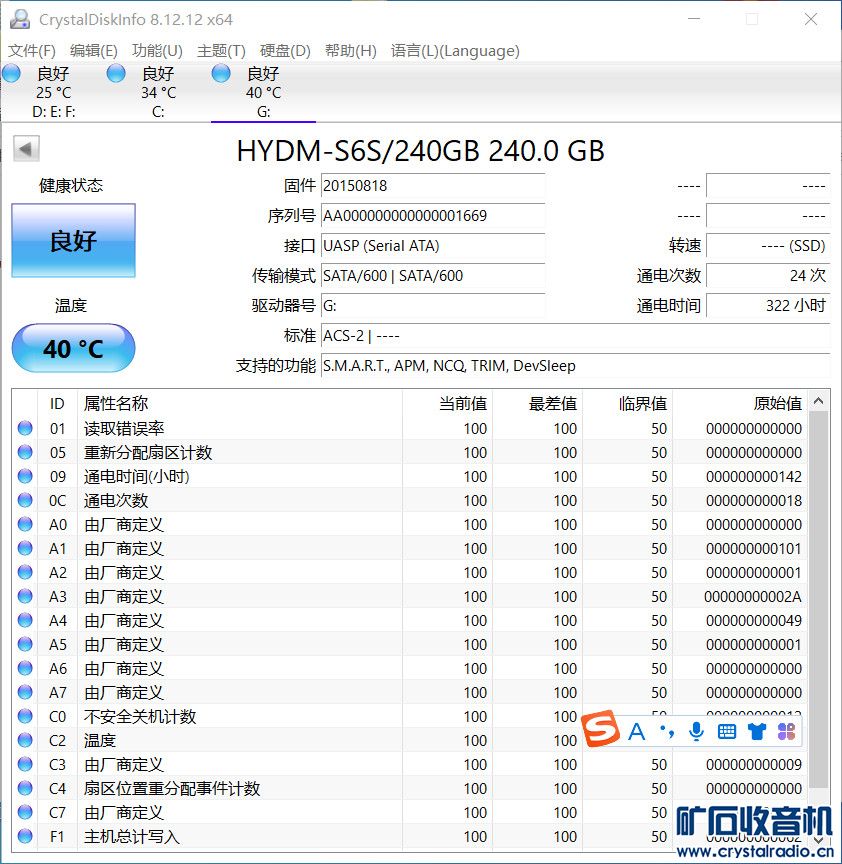Select the 扇区位置重分配事件计数 attribute row
This screenshot has height=864, width=842.
410,789
